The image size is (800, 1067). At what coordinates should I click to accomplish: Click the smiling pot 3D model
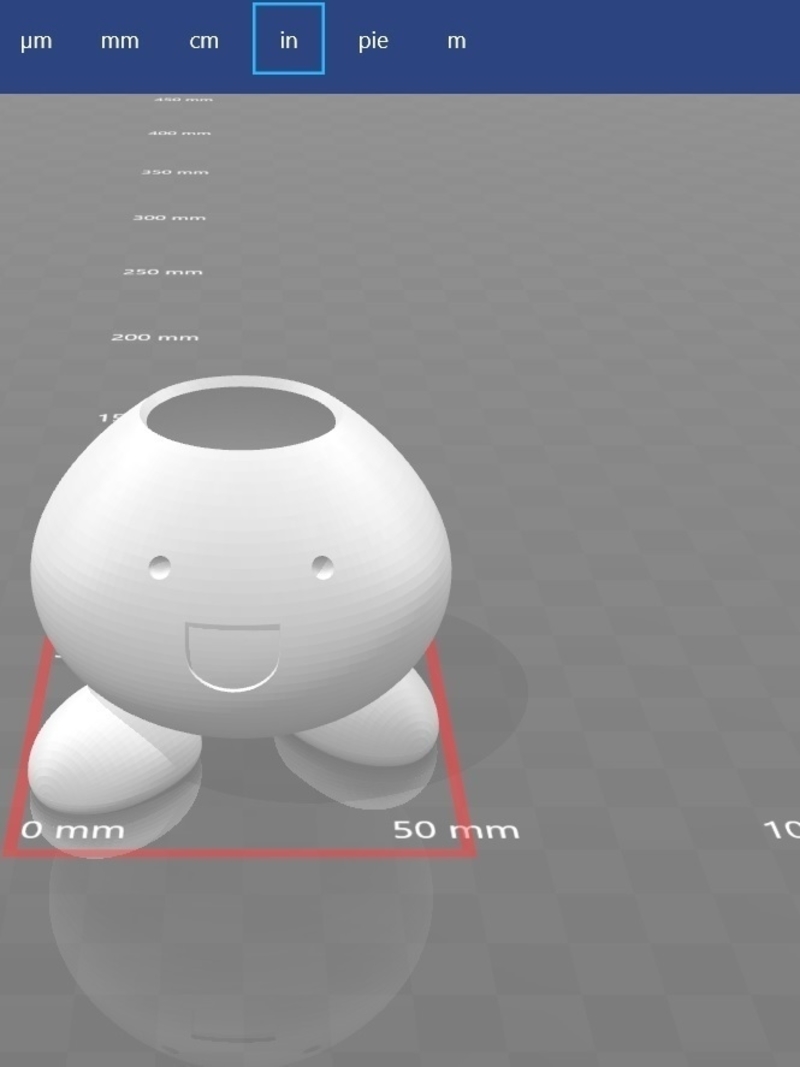239,593
